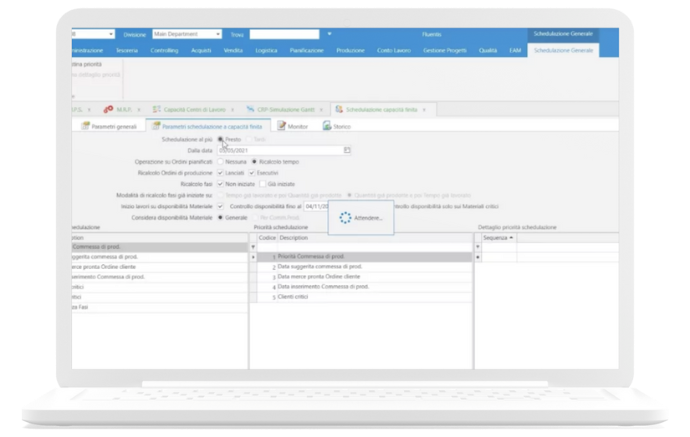Image resolution: width=690 pixels, height=437 pixels.
Task: Toggle the Esecutivi checkbox
Action: click(x=251, y=172)
